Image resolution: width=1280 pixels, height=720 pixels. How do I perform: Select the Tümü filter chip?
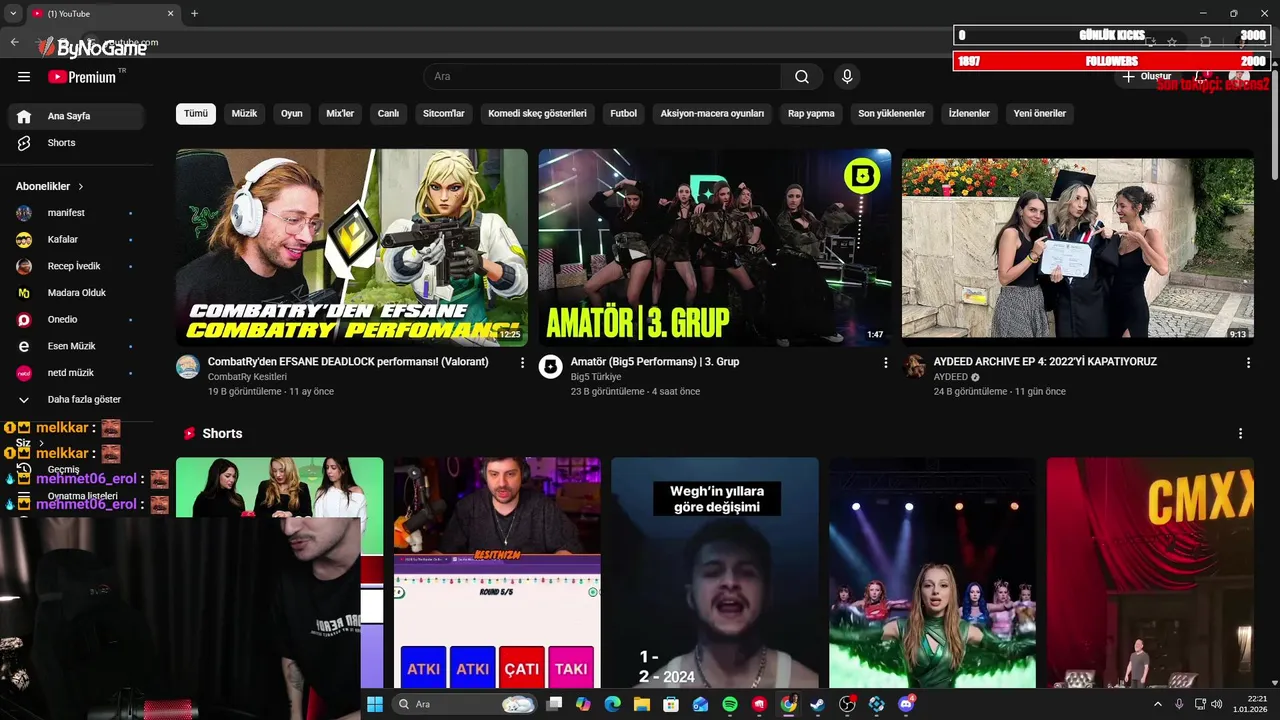[196, 113]
